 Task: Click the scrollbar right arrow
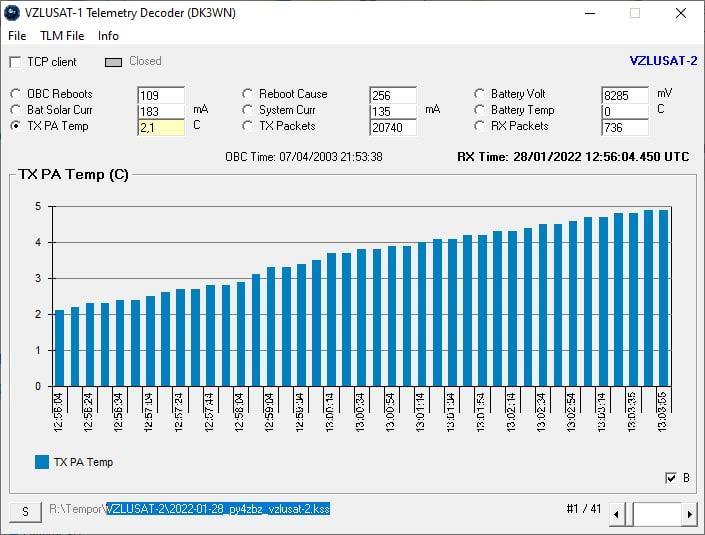(689, 514)
